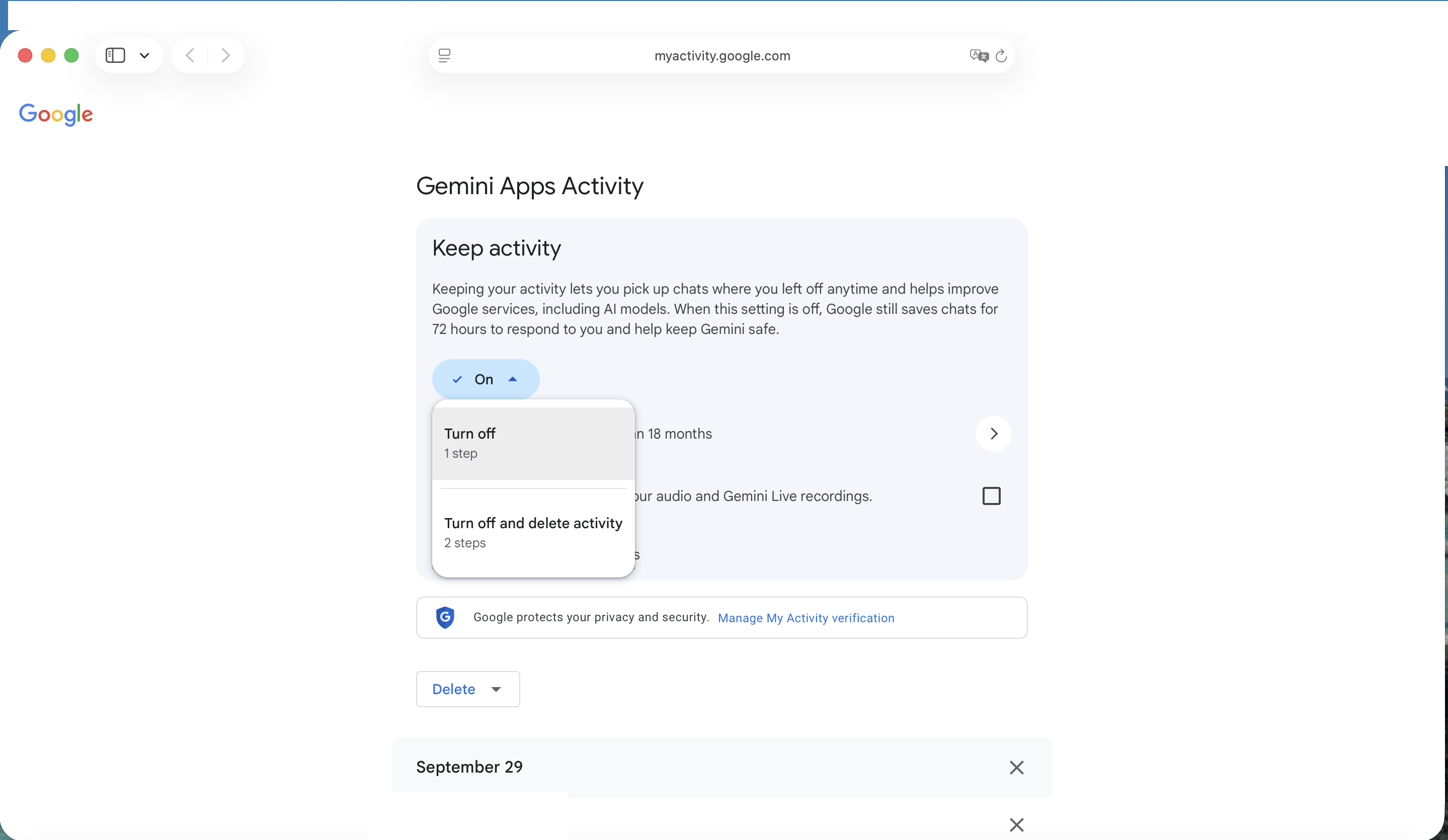Check the audio and Gemini Live recordings checkbox
This screenshot has width=1448, height=840.
point(991,495)
